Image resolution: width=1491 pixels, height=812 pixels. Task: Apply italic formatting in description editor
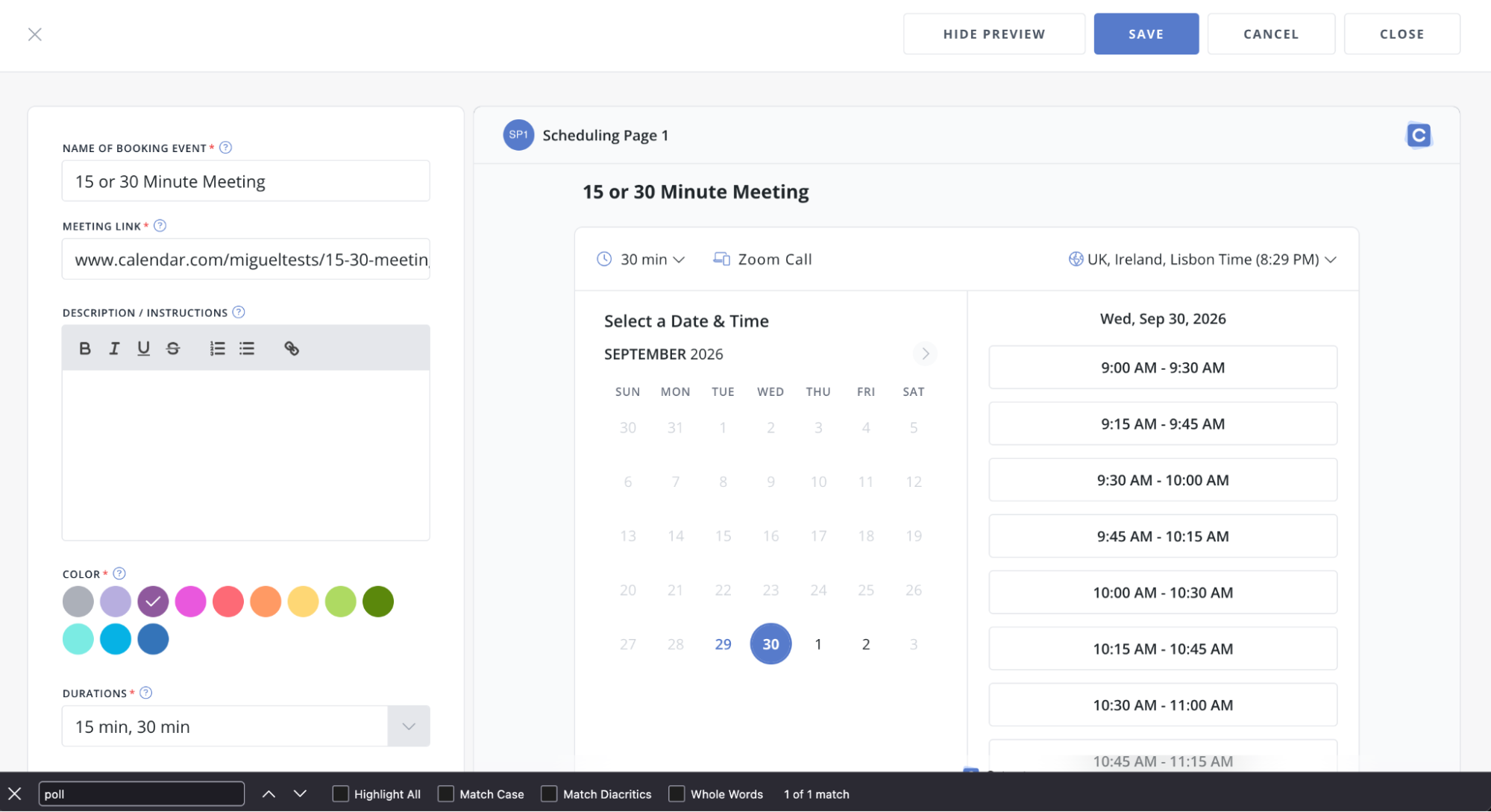[x=114, y=348]
